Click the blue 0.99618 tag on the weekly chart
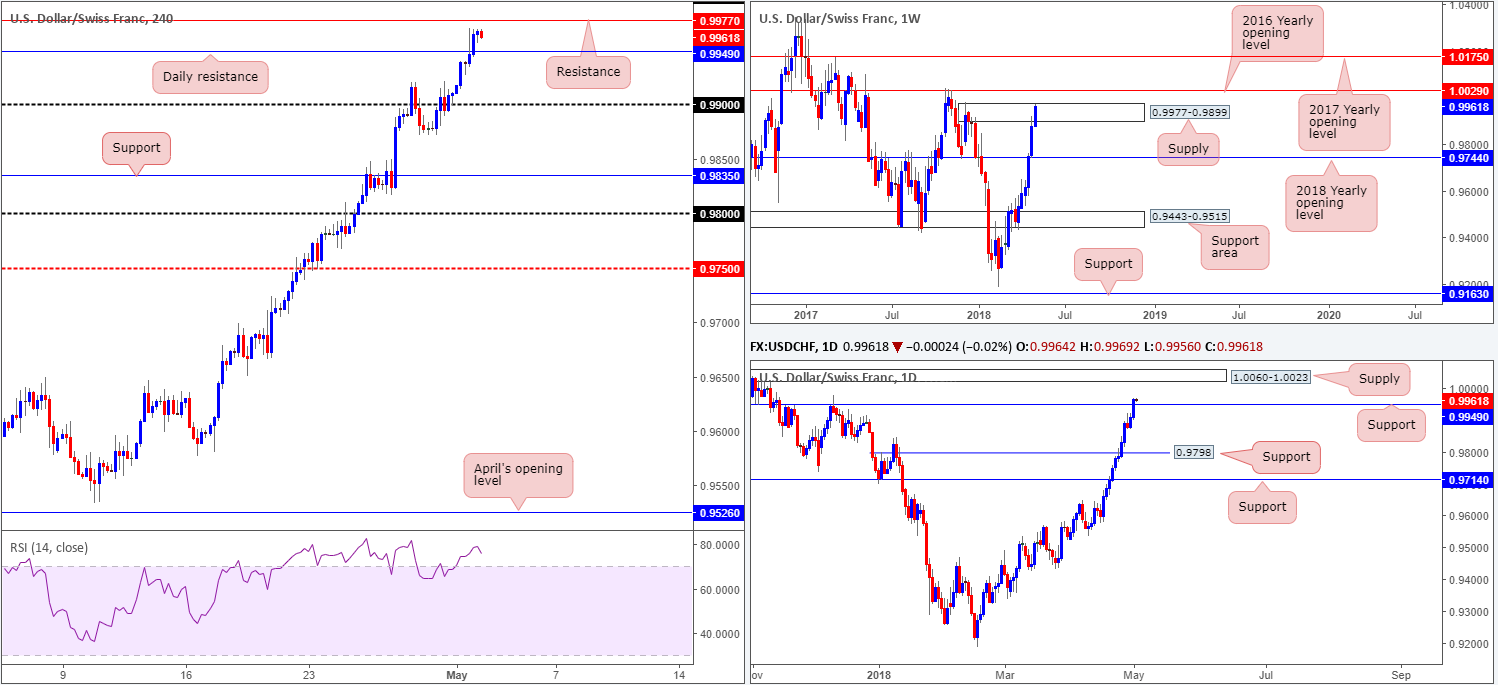Image resolution: width=1498 pixels, height=685 pixels. 1468,106
